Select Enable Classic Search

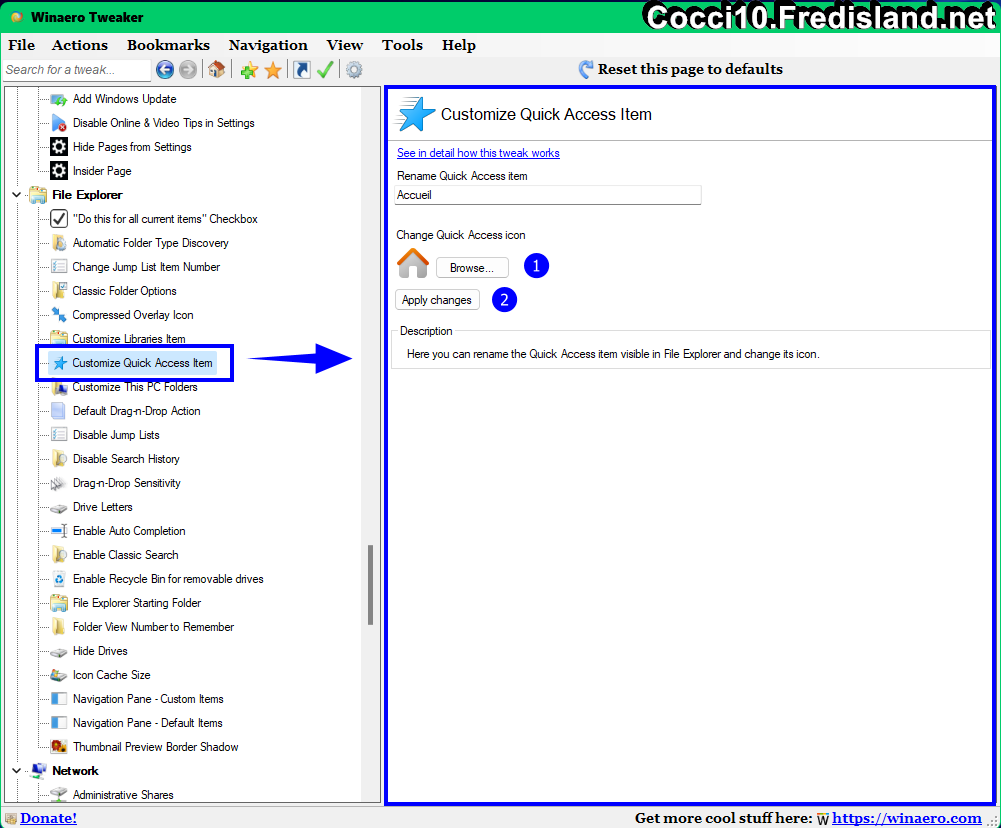pos(126,555)
